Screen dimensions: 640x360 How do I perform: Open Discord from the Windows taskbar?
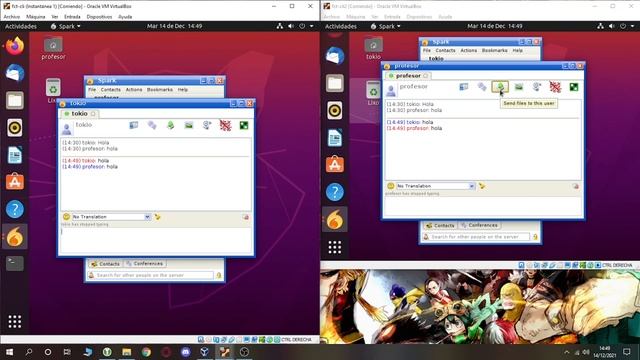(185, 352)
